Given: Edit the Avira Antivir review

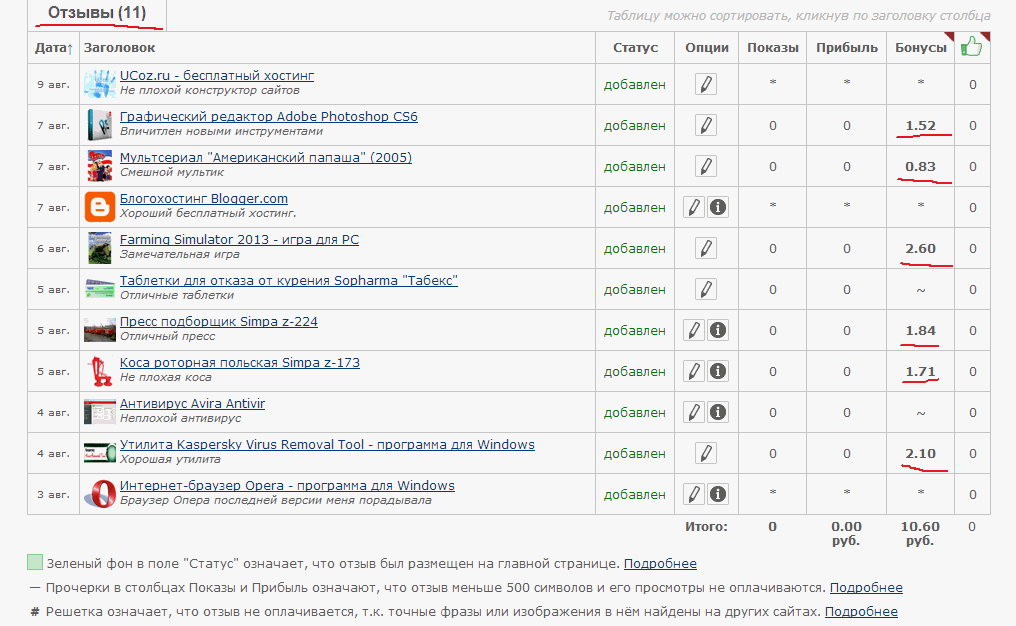Looking at the screenshot, I should 694,412.
